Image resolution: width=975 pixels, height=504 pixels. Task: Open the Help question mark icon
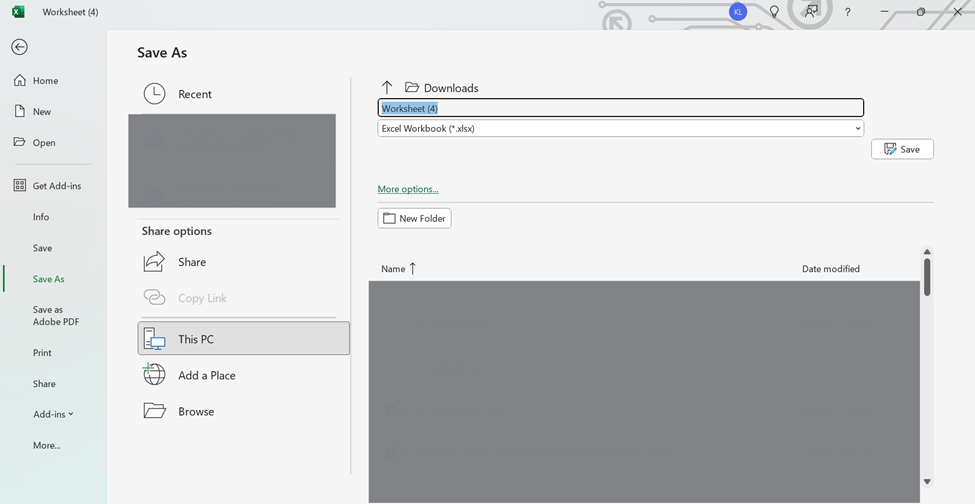pos(847,12)
